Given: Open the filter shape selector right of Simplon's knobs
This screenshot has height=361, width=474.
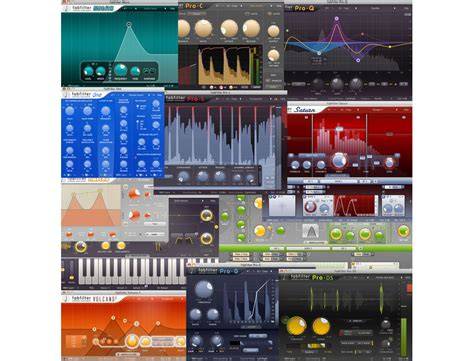Looking at the screenshot, I should 150,71.
